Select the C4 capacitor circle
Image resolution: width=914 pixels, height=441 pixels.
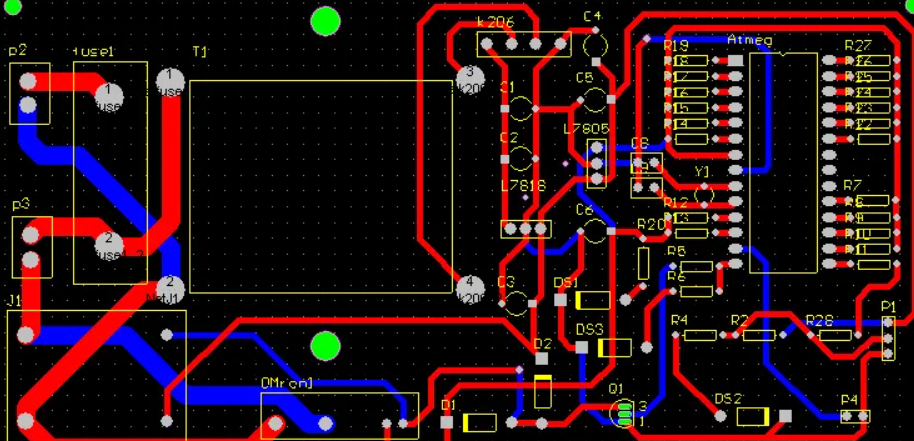(595, 45)
